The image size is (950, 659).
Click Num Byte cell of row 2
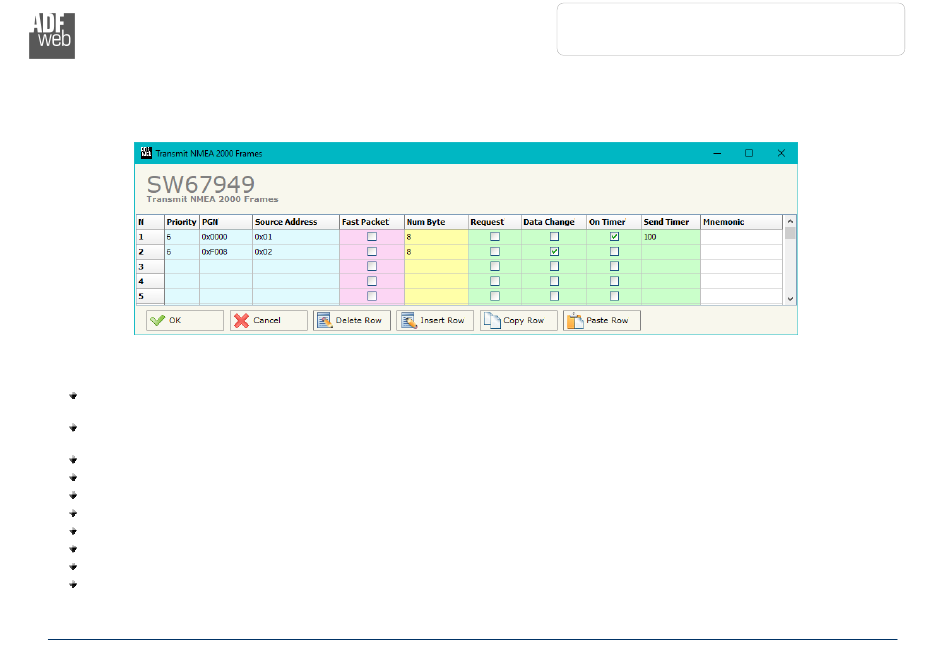click(x=436, y=251)
